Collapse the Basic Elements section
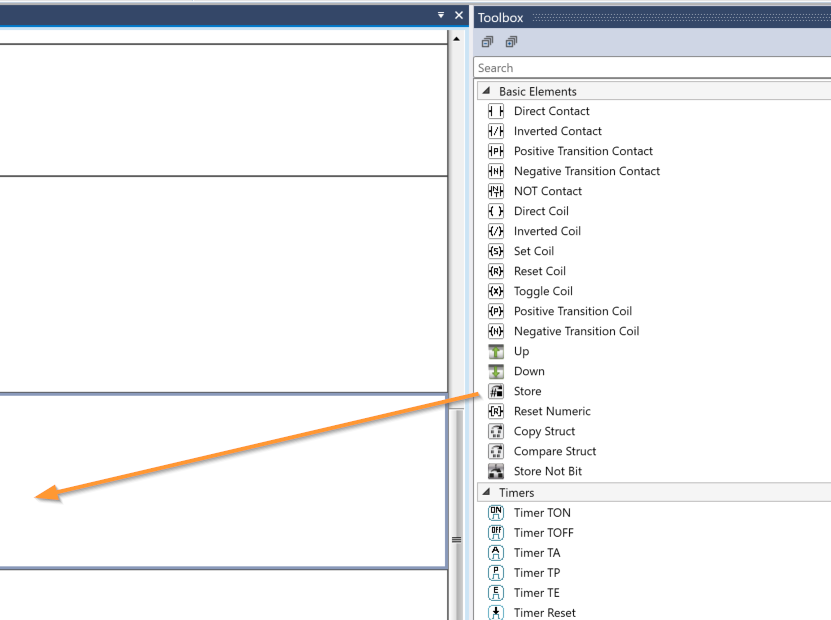The image size is (831, 620). pos(487,91)
